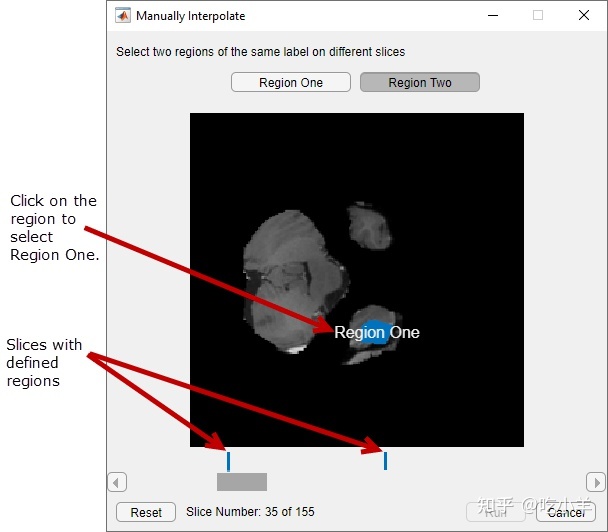Click slider track right of the thumb
The image size is (608, 532).
tap(420, 482)
